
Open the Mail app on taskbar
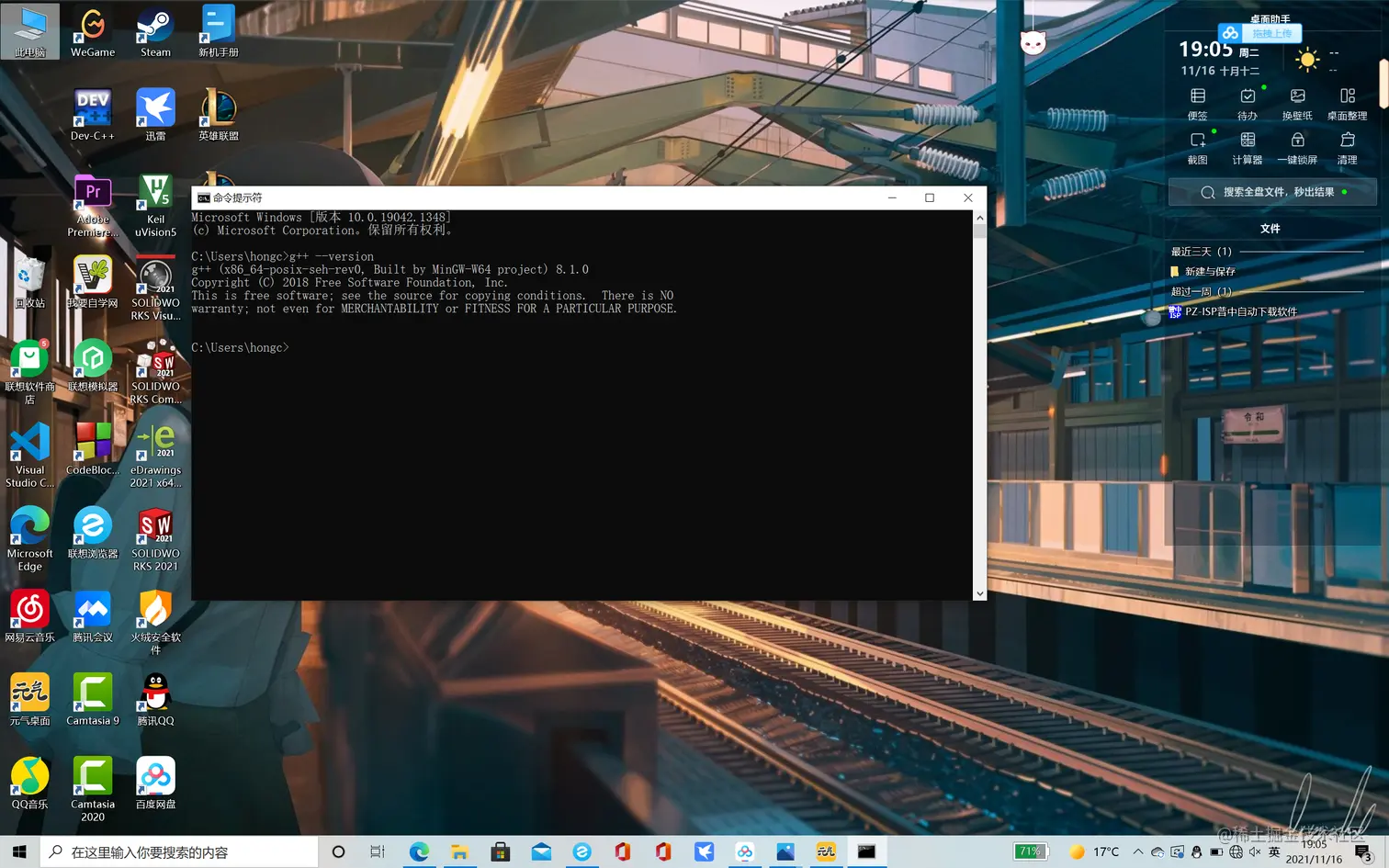541,852
